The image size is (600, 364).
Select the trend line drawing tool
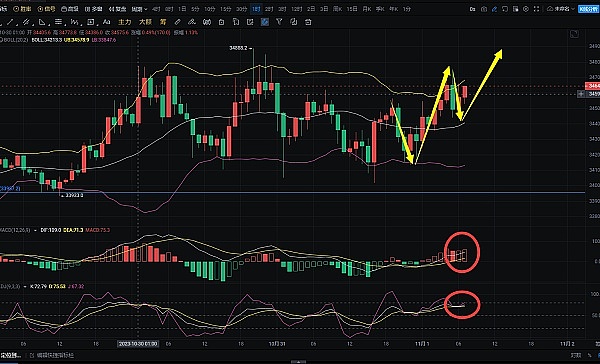tap(11, 22)
